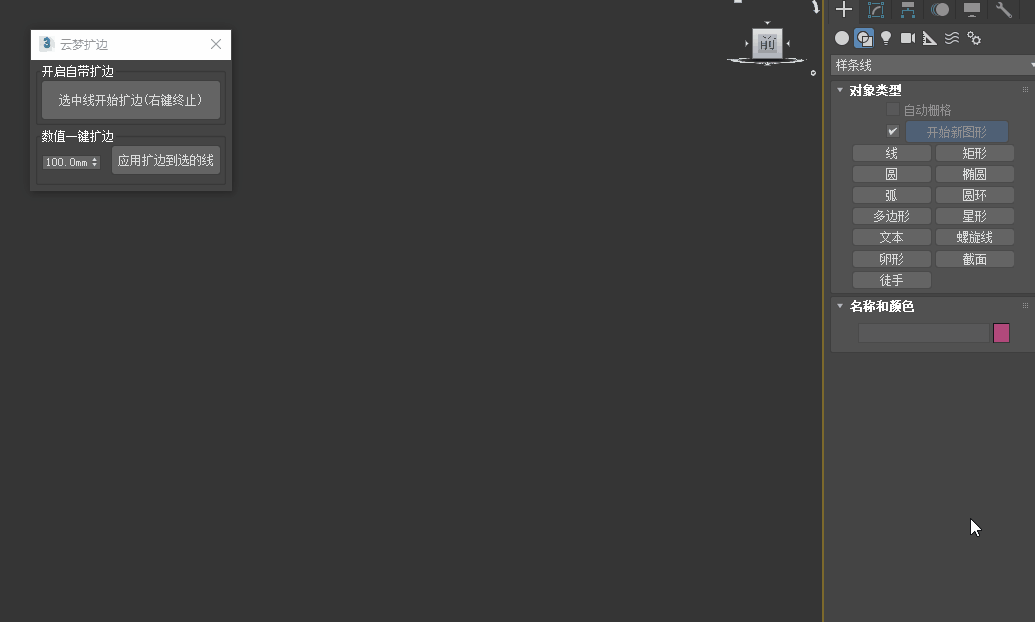This screenshot has width=1035, height=622.
Task: Select the Lights bulb category icon
Action: (886, 38)
